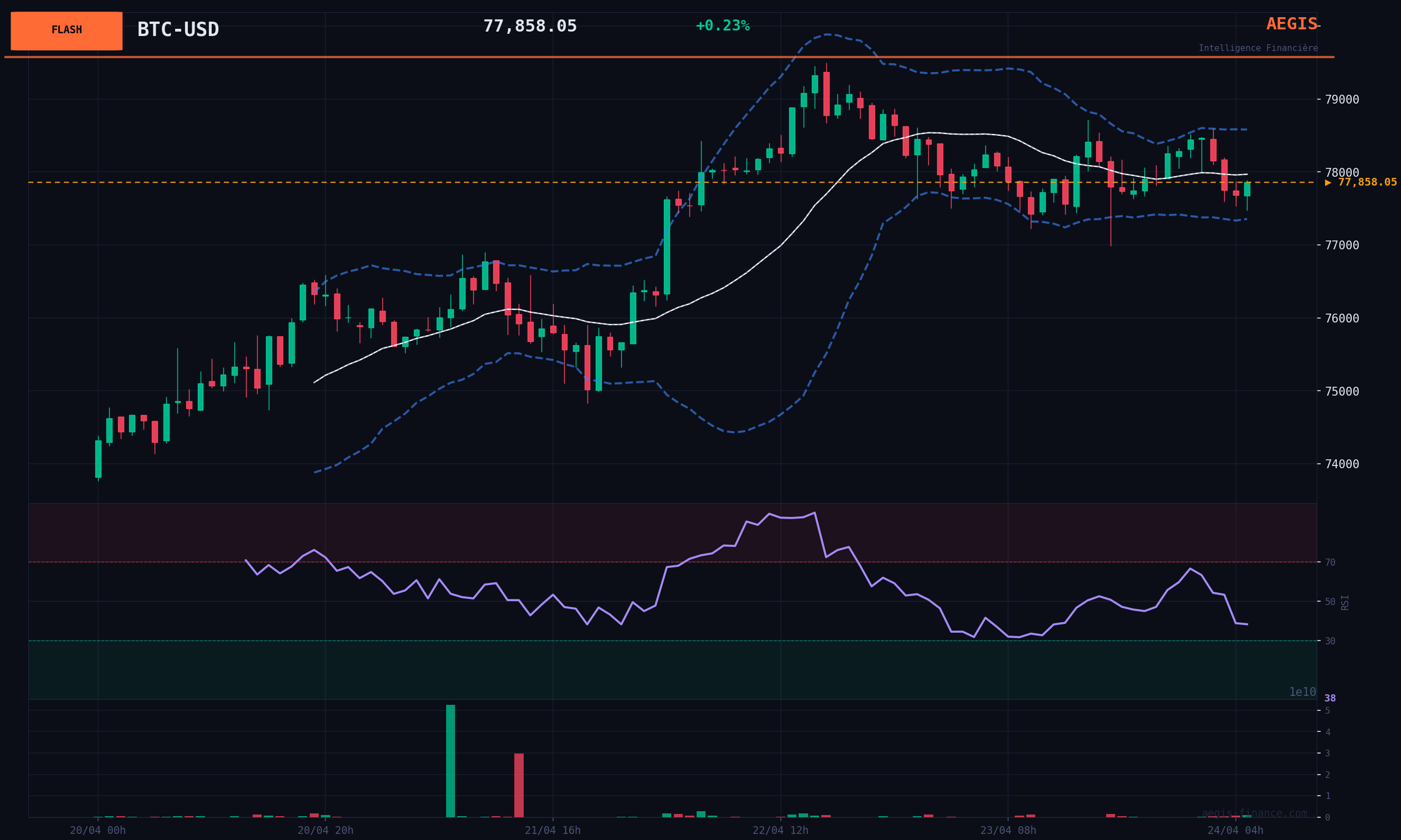Open the AEGIS logo

[x=1291, y=24]
